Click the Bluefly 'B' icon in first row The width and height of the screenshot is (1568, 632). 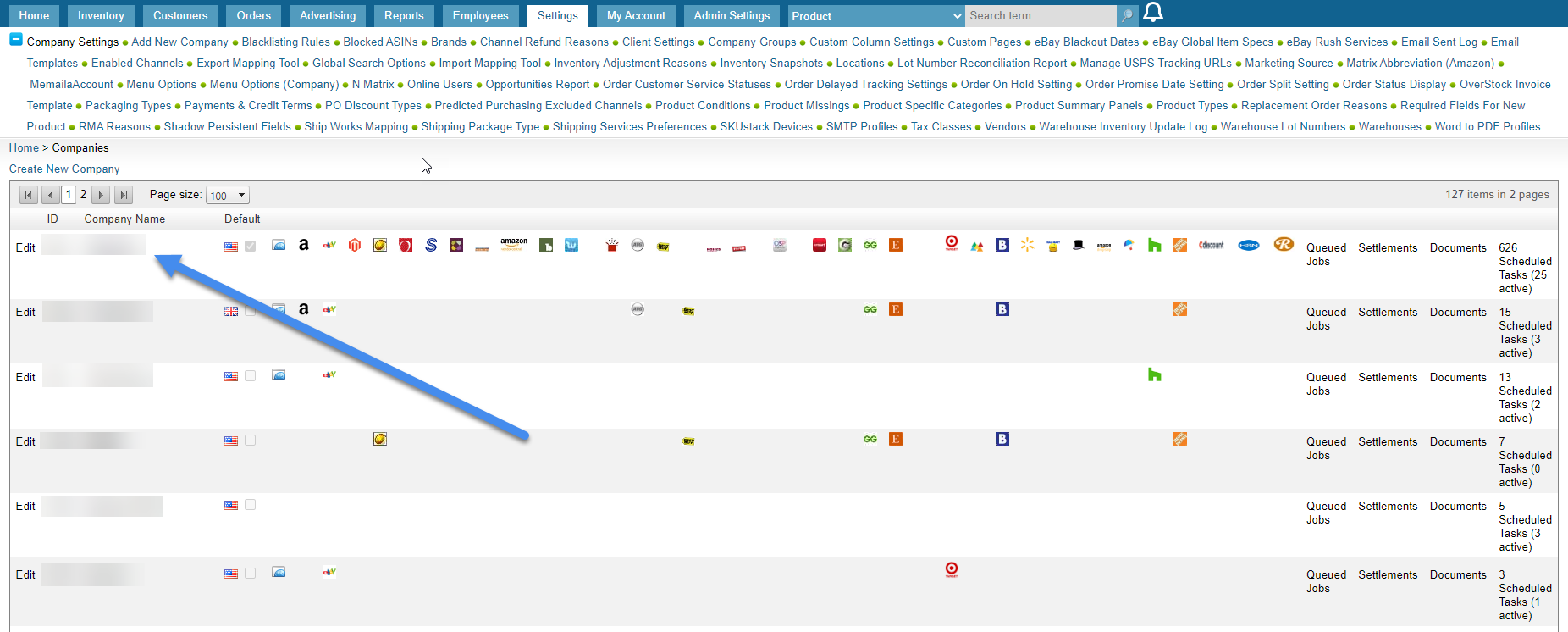coord(1002,245)
